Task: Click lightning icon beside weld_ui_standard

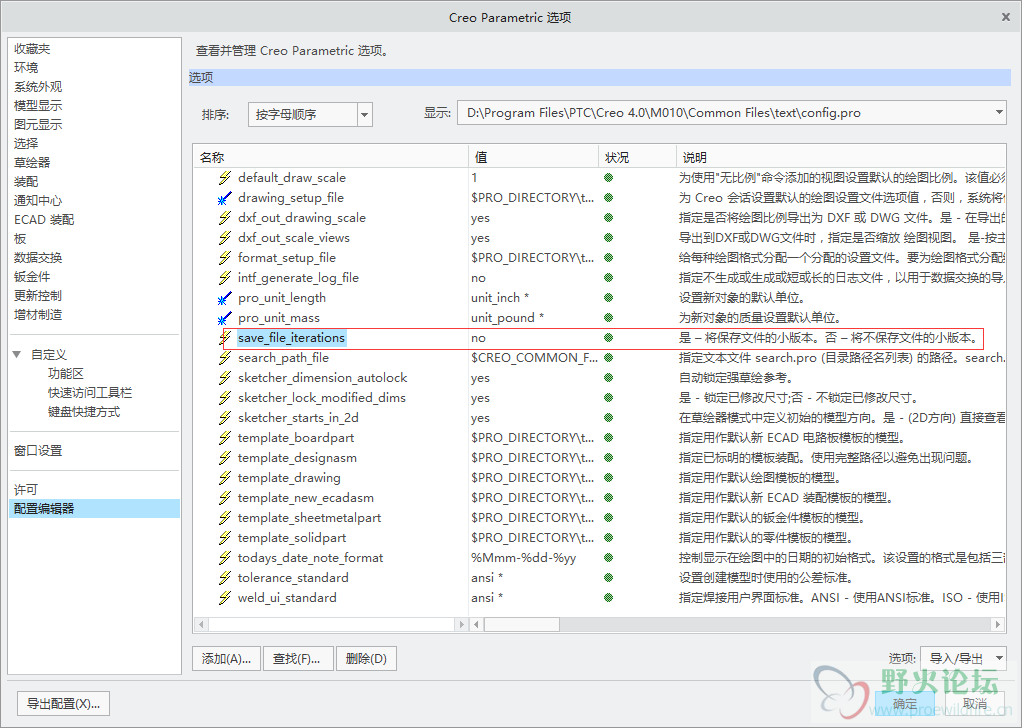Action: (225, 598)
